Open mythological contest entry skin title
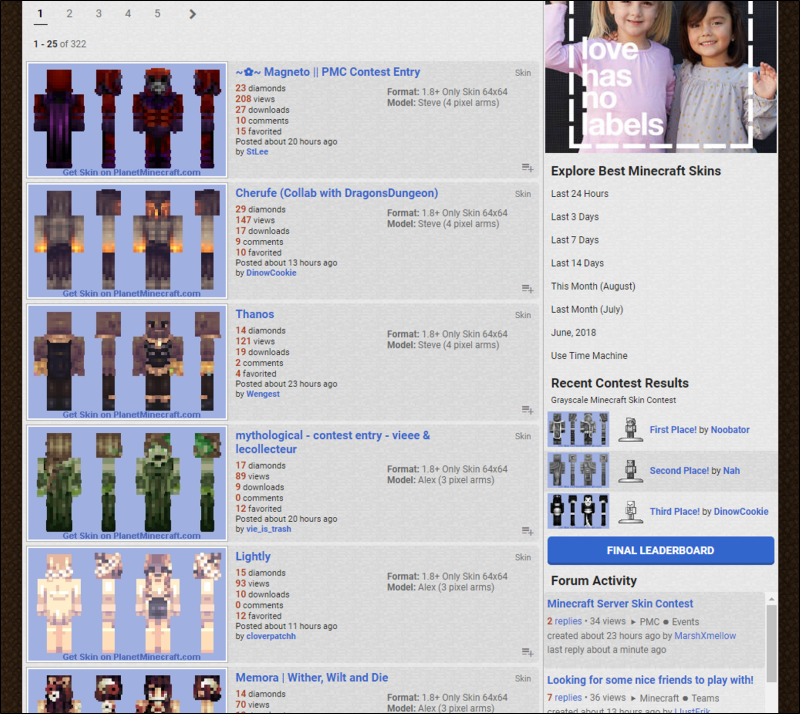This screenshot has width=800, height=714. pos(333,442)
